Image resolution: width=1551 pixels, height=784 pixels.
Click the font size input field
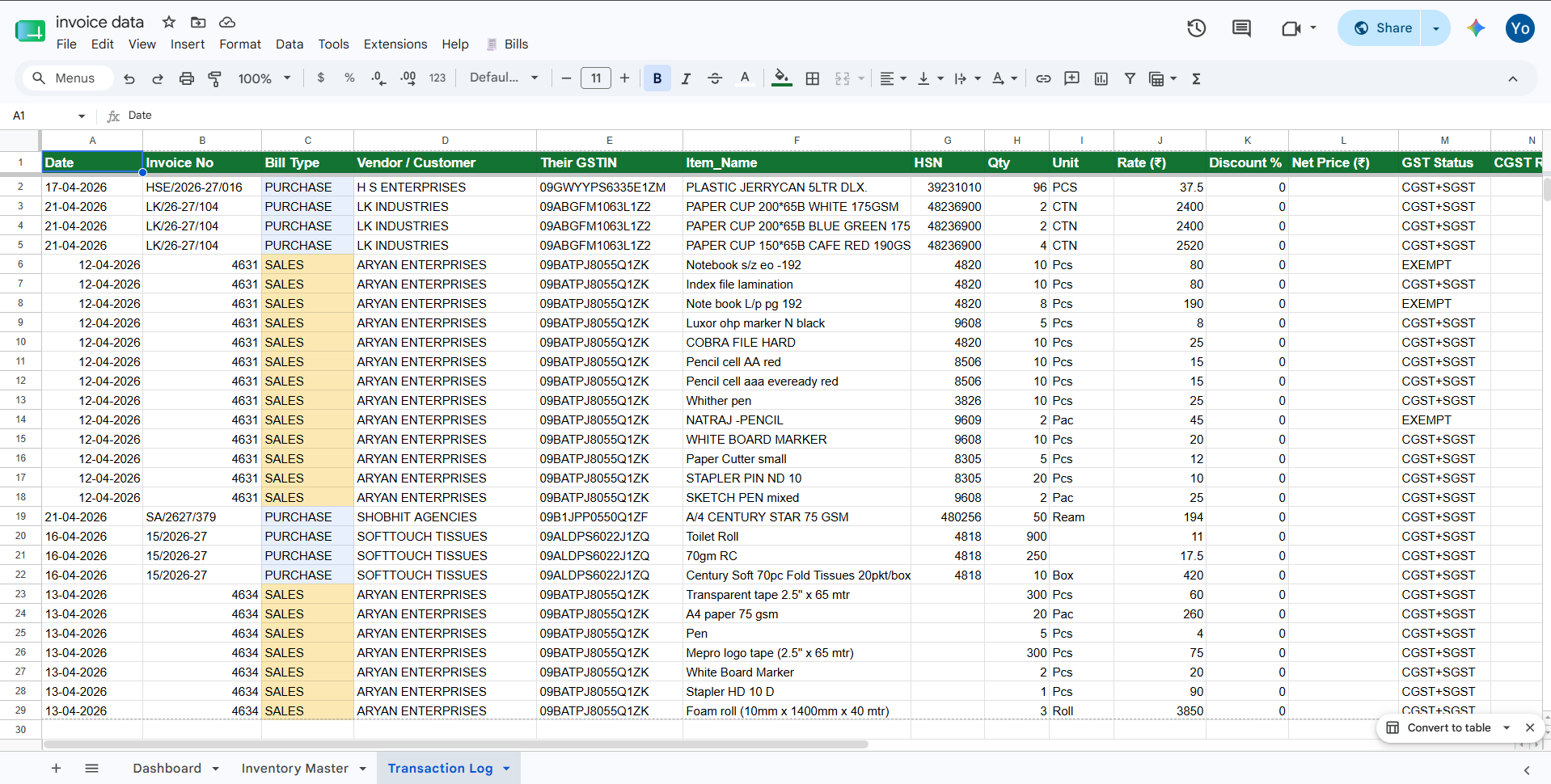[x=596, y=78]
